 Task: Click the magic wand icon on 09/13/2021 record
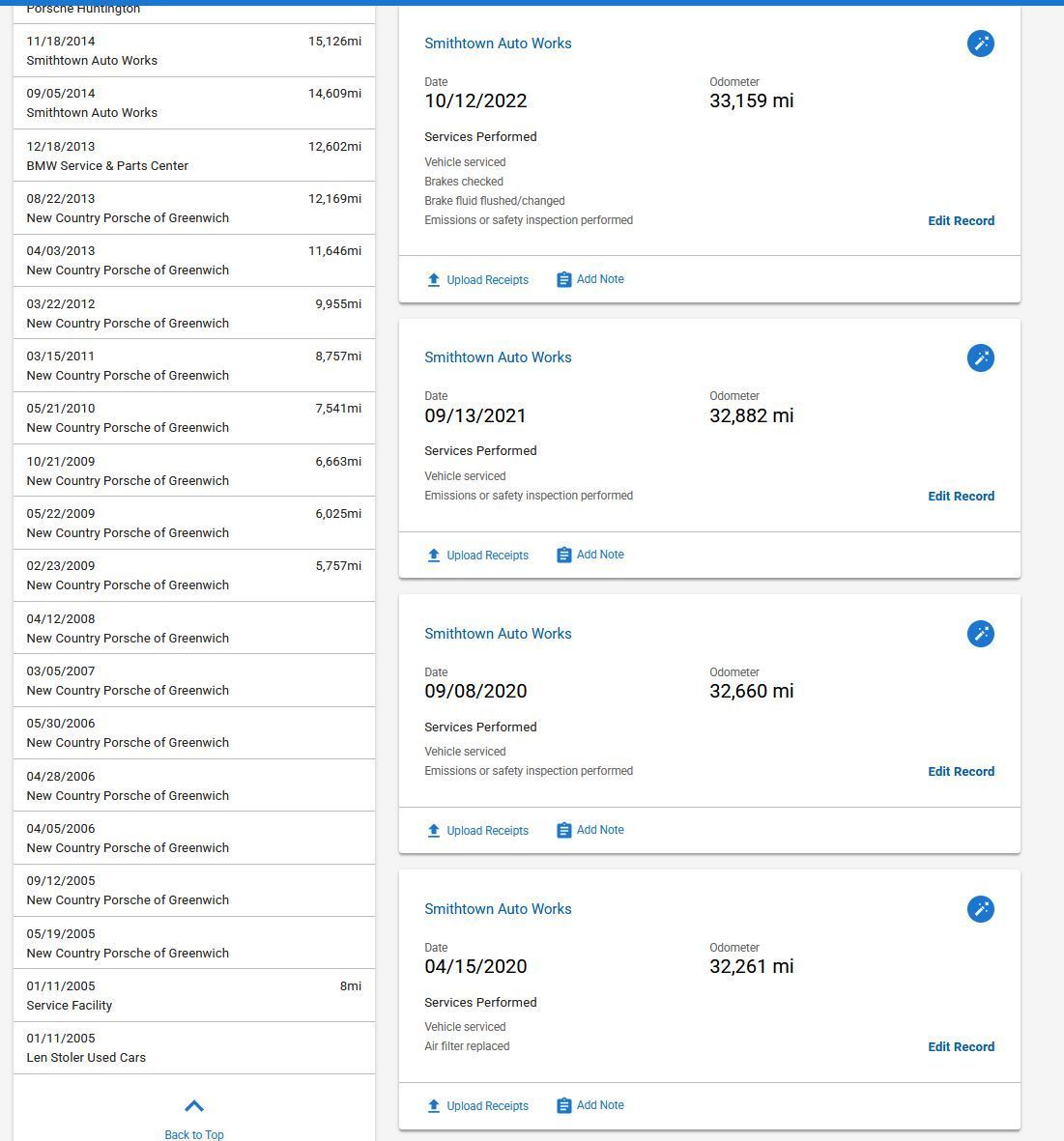coord(980,358)
